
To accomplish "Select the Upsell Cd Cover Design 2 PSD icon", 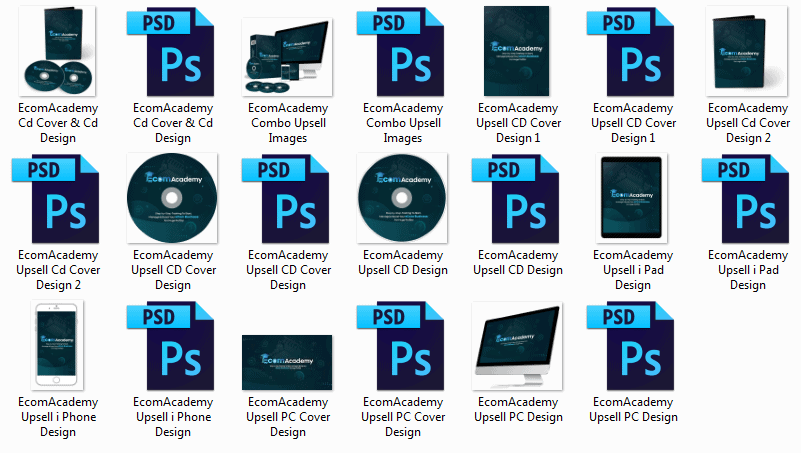I will [58, 201].
